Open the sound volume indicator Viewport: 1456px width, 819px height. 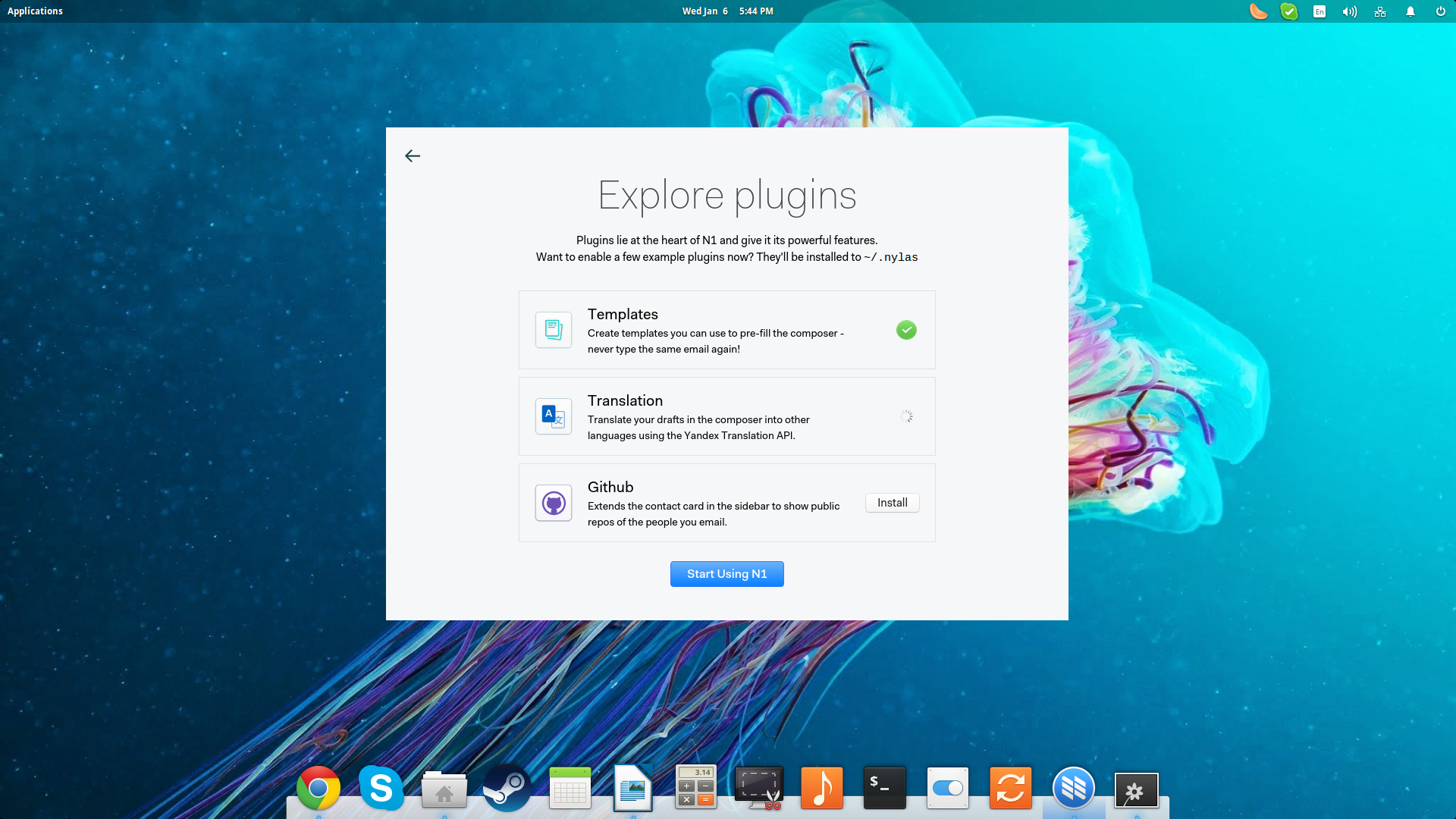(x=1350, y=11)
